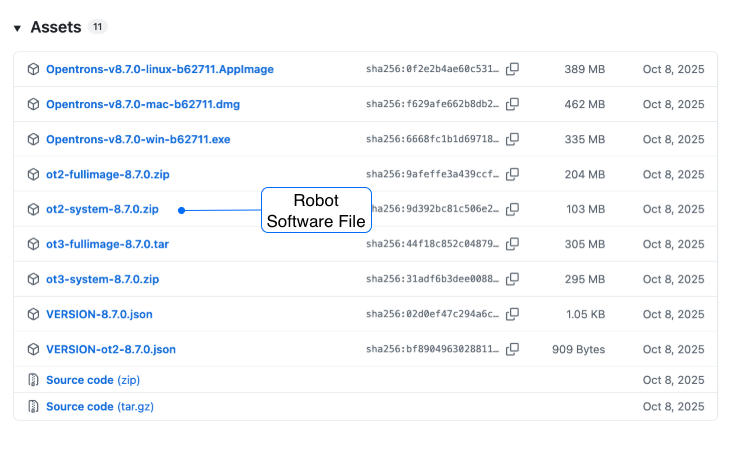Click package icon beside win exe
Screen dimensions: 732x450
click(33, 139)
